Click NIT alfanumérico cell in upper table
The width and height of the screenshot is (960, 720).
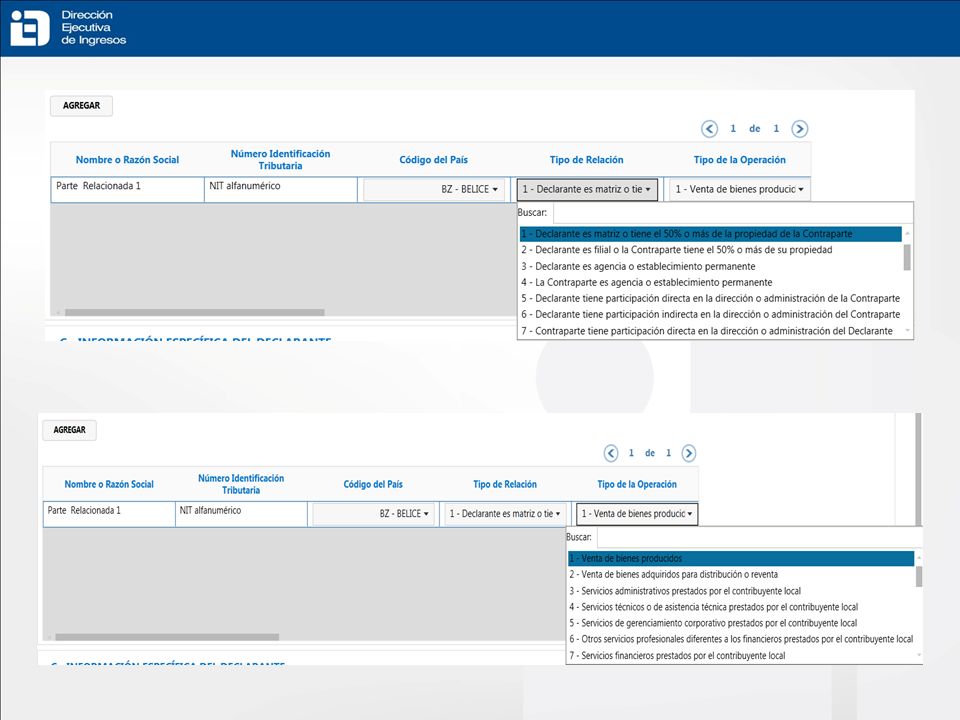pyautogui.click(x=280, y=189)
